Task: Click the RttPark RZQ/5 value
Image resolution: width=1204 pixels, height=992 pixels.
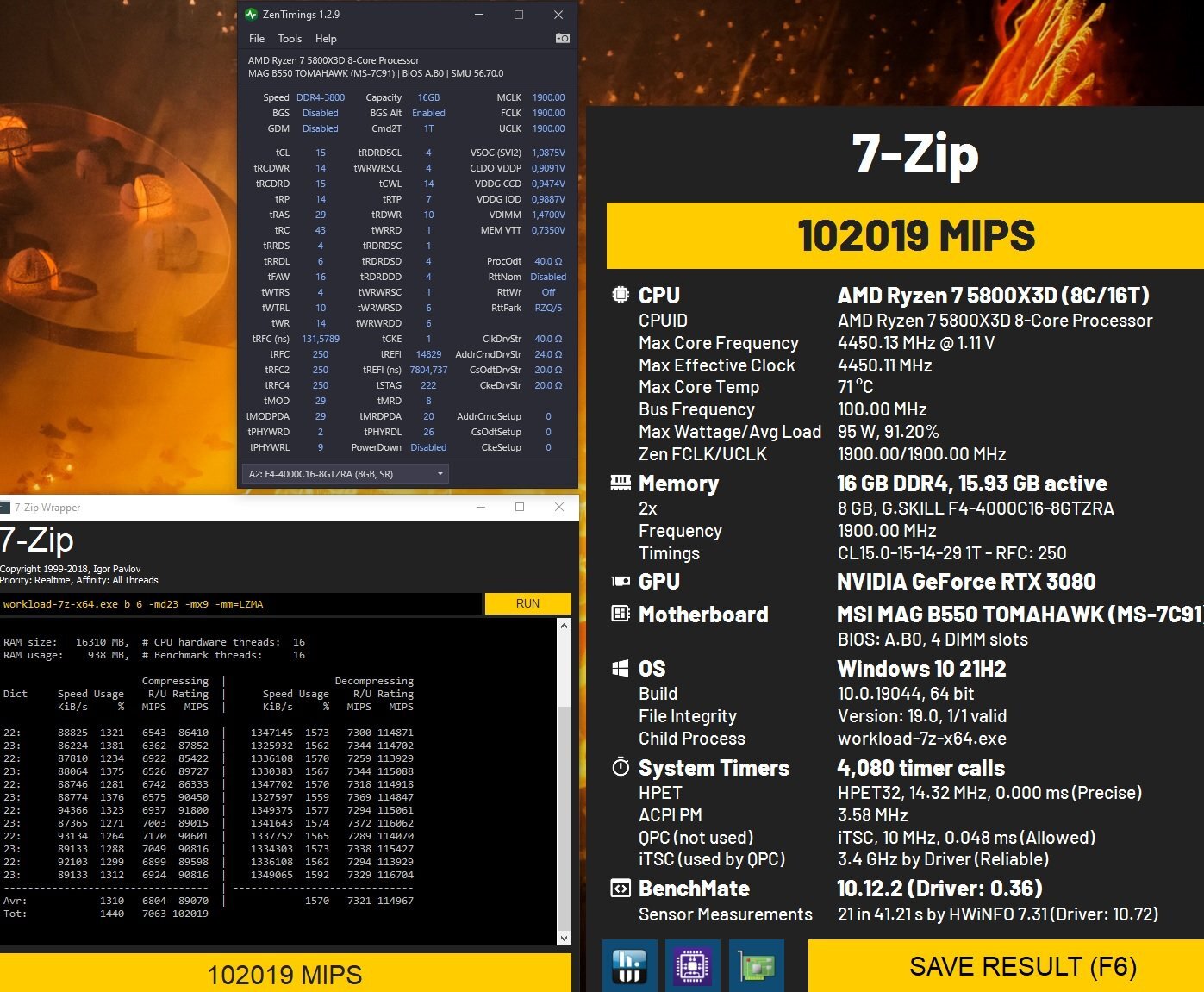Action: pos(548,308)
